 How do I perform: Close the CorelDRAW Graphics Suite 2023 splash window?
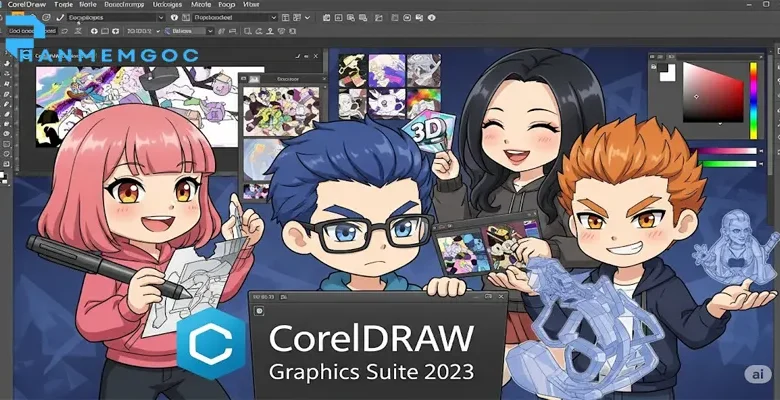pyautogui.click(x=501, y=297)
